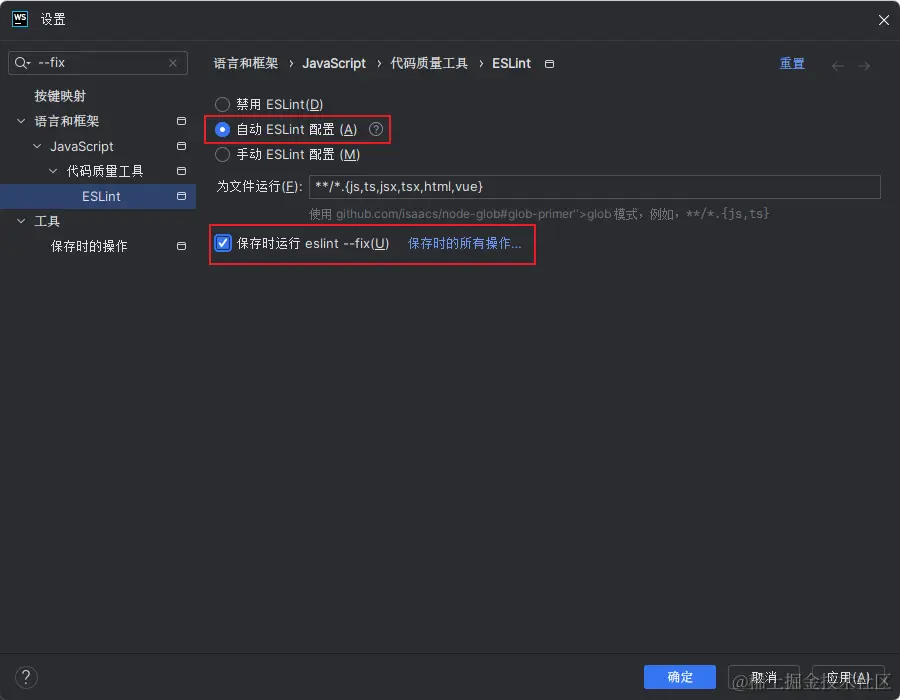Image resolution: width=900 pixels, height=700 pixels.
Task: Select 工具 in settings tree
Action: click(47, 221)
